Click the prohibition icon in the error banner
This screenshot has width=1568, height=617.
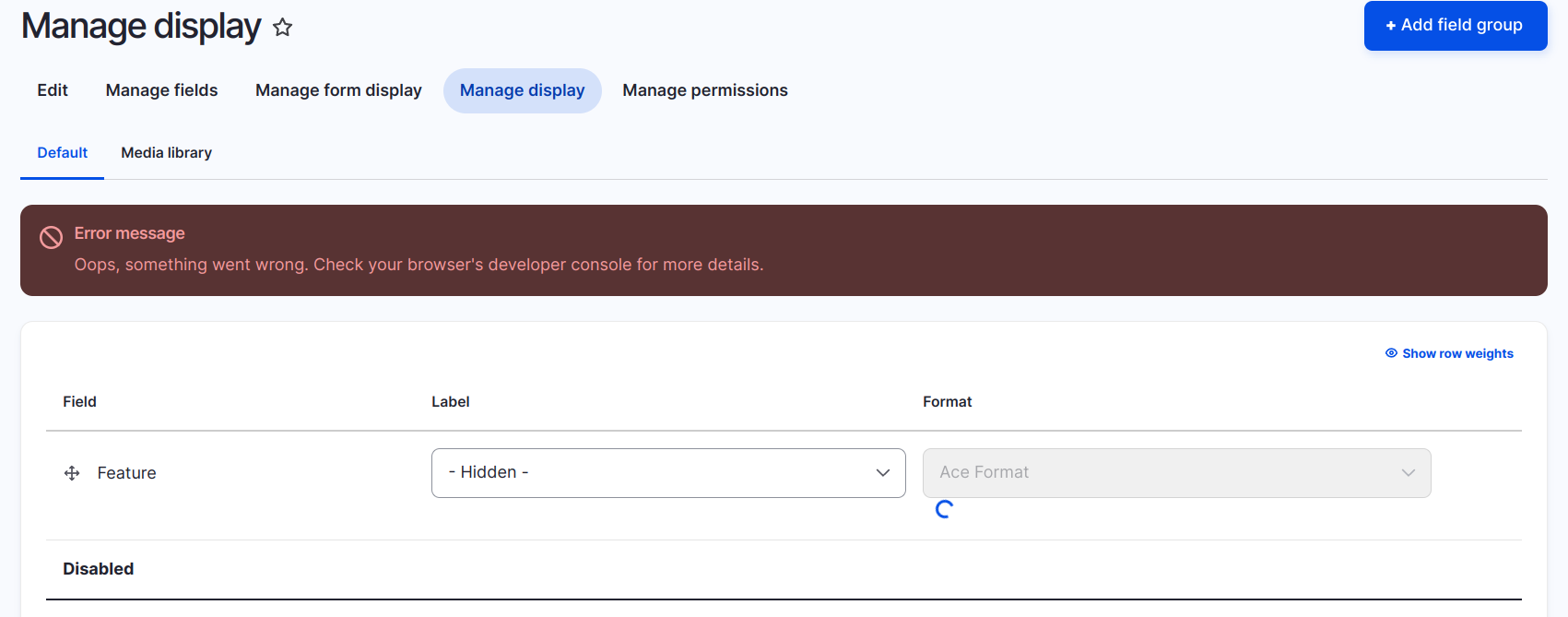(51, 237)
